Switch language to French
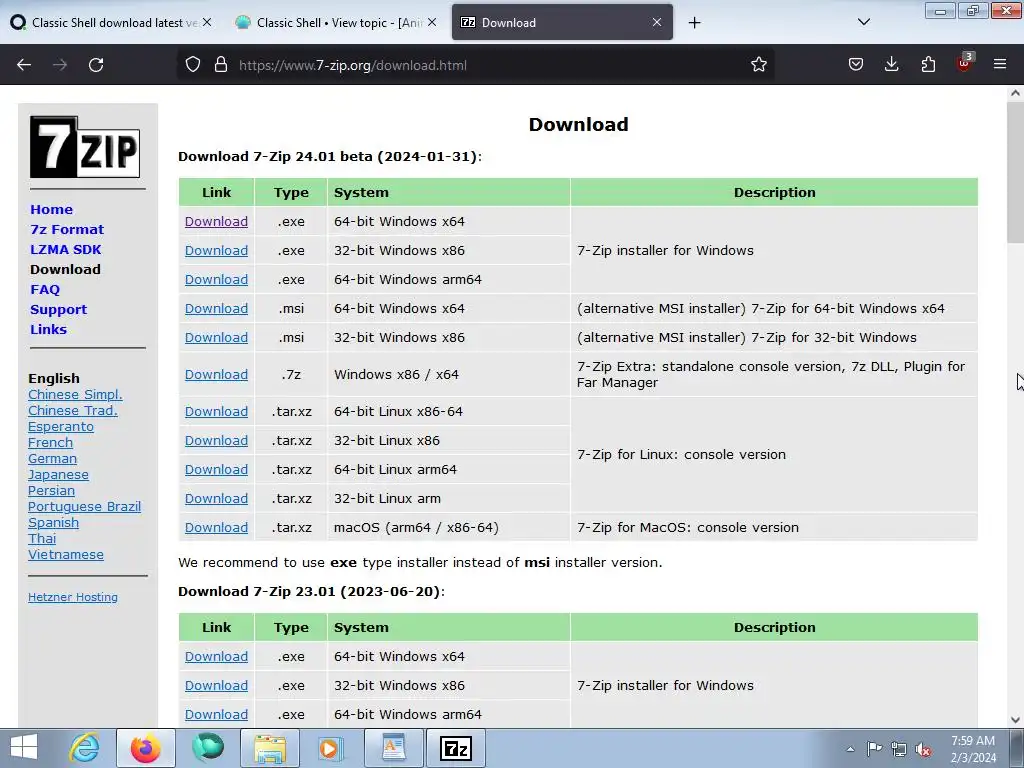 coord(50,442)
